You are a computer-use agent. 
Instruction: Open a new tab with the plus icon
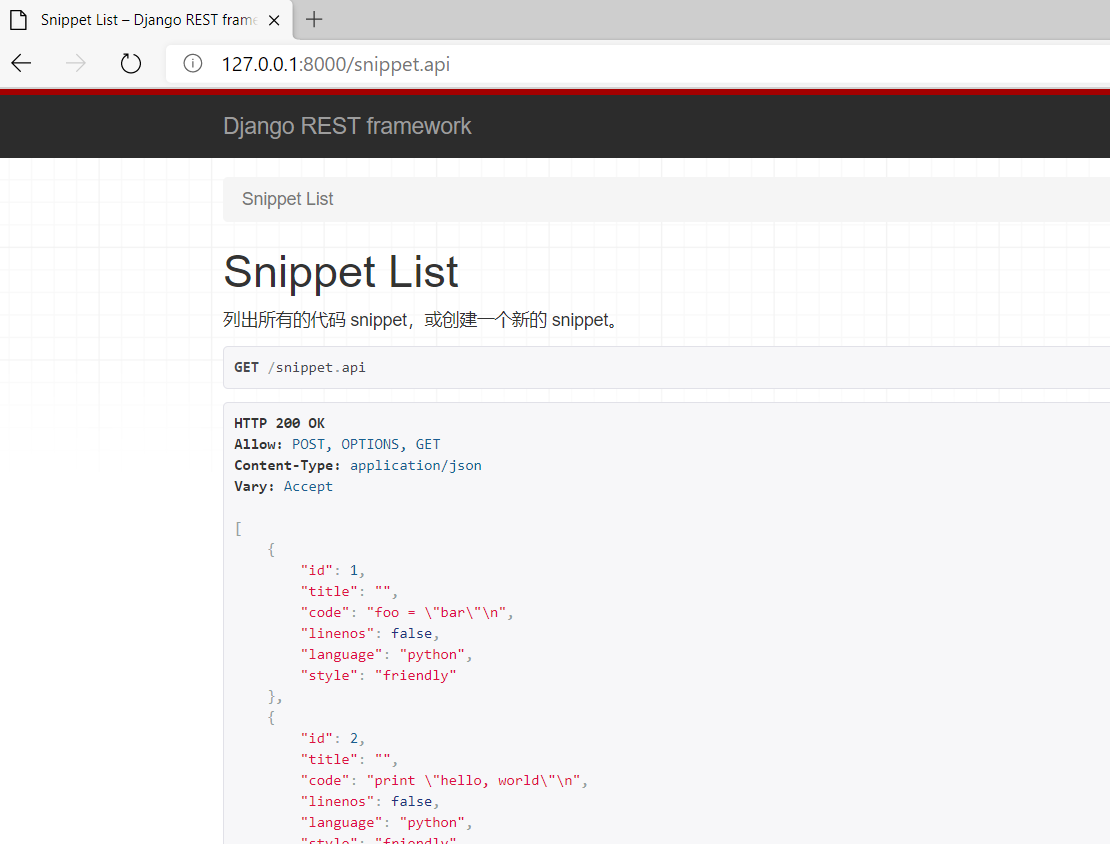[x=314, y=20]
